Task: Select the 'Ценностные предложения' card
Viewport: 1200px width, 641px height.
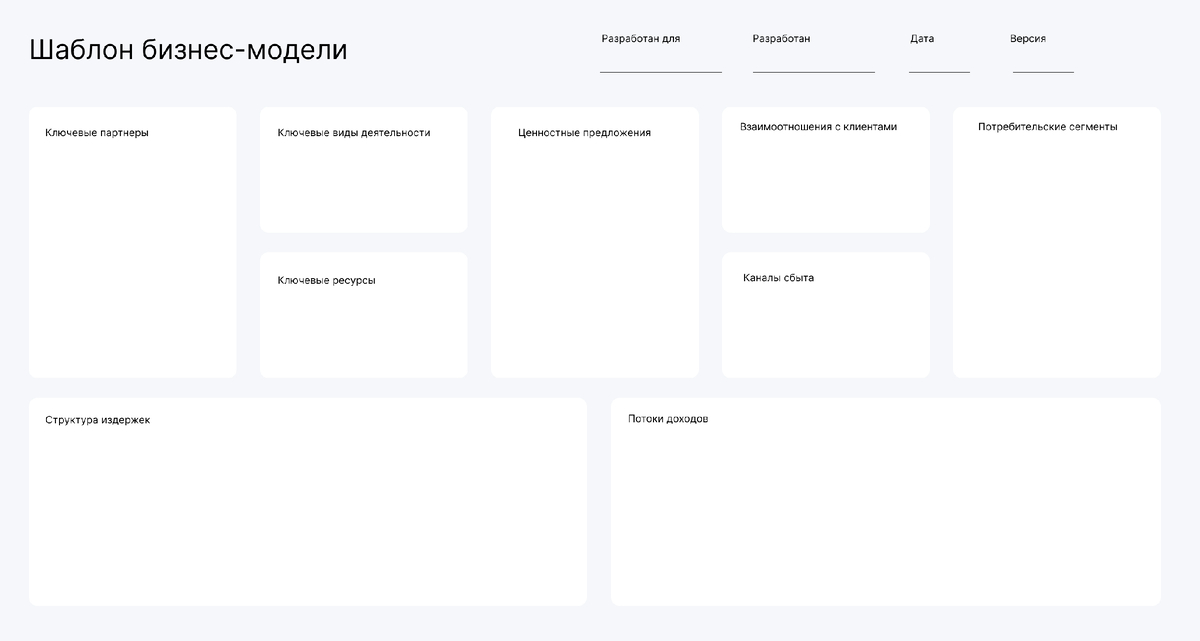Action: 595,242
